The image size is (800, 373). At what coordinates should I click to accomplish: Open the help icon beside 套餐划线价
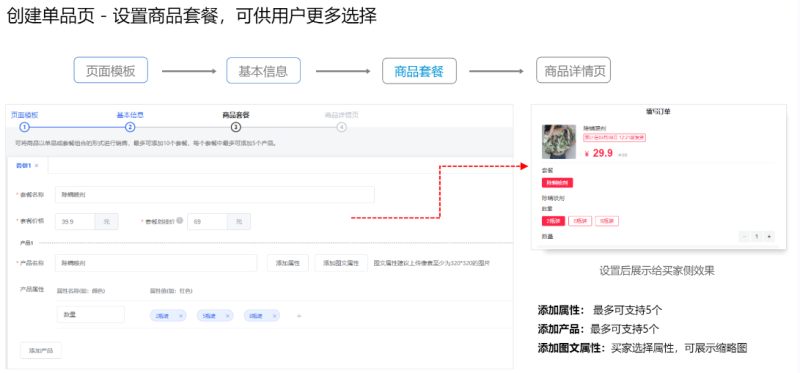(x=180, y=221)
